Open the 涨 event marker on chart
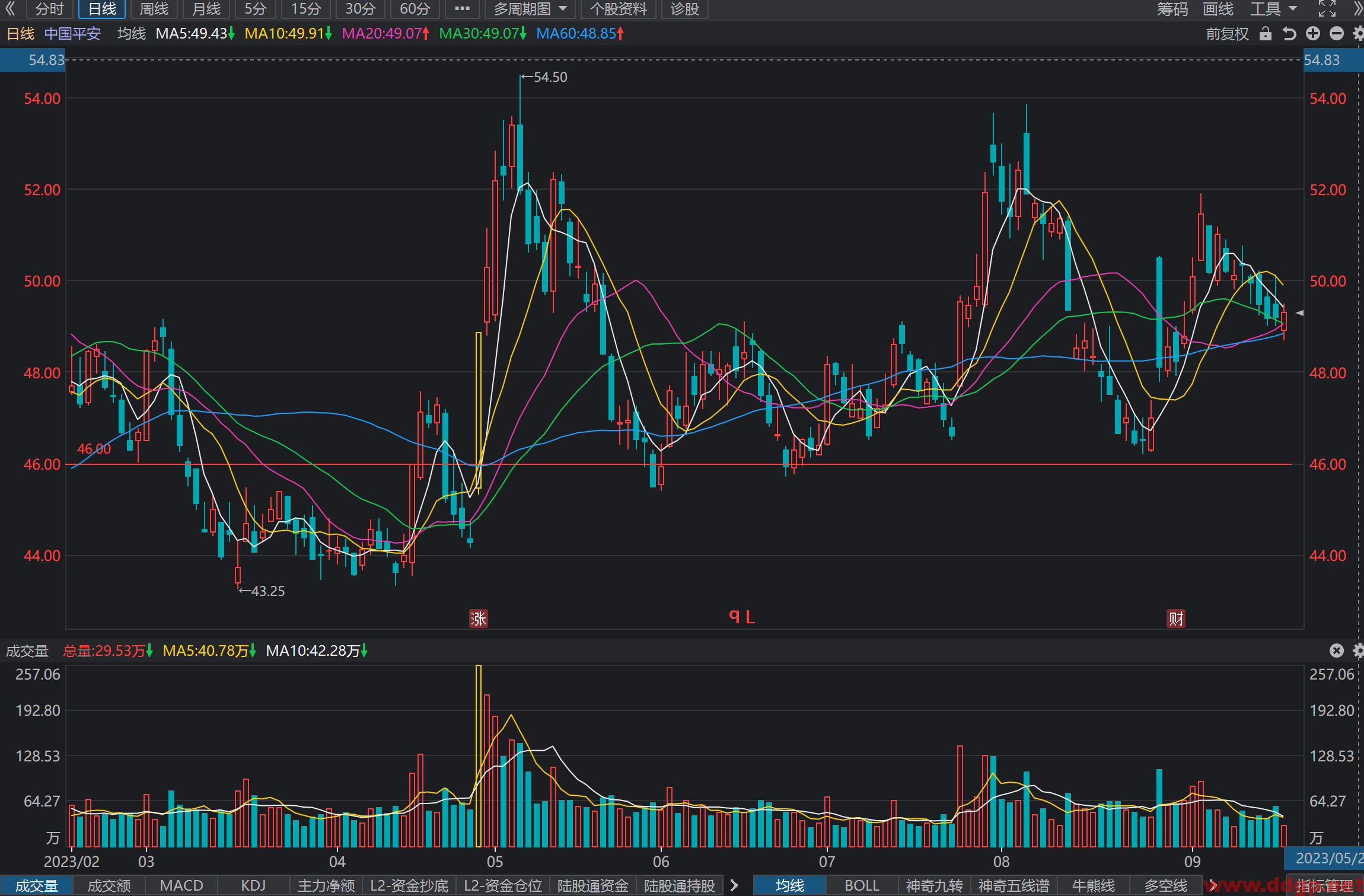 478,618
